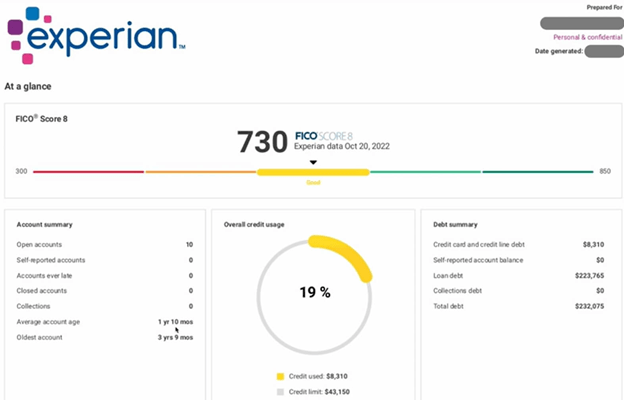Click the "Date generated:" label
This screenshot has width=624, height=400.
tap(559, 51)
